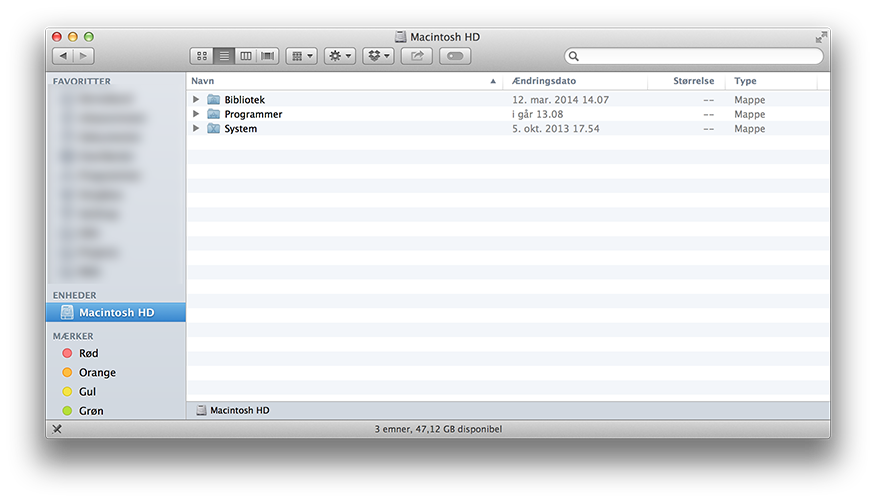Expand the System folder triangle
The height and width of the screenshot is (502, 876).
(196, 128)
